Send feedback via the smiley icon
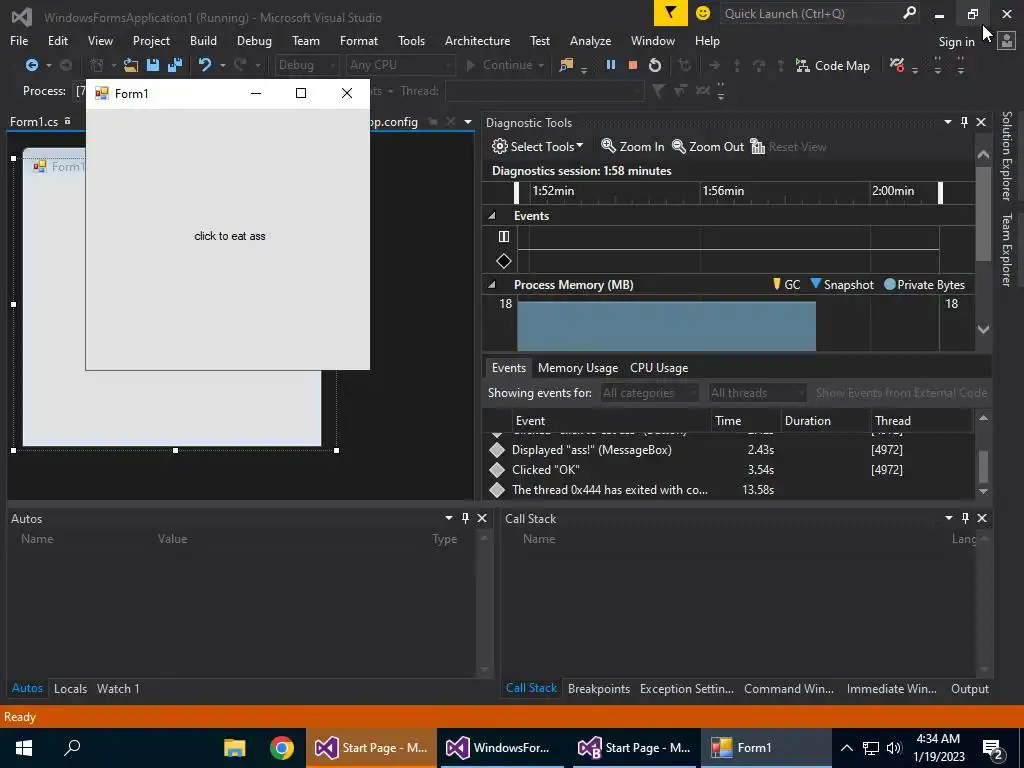The image size is (1024, 768). [703, 13]
